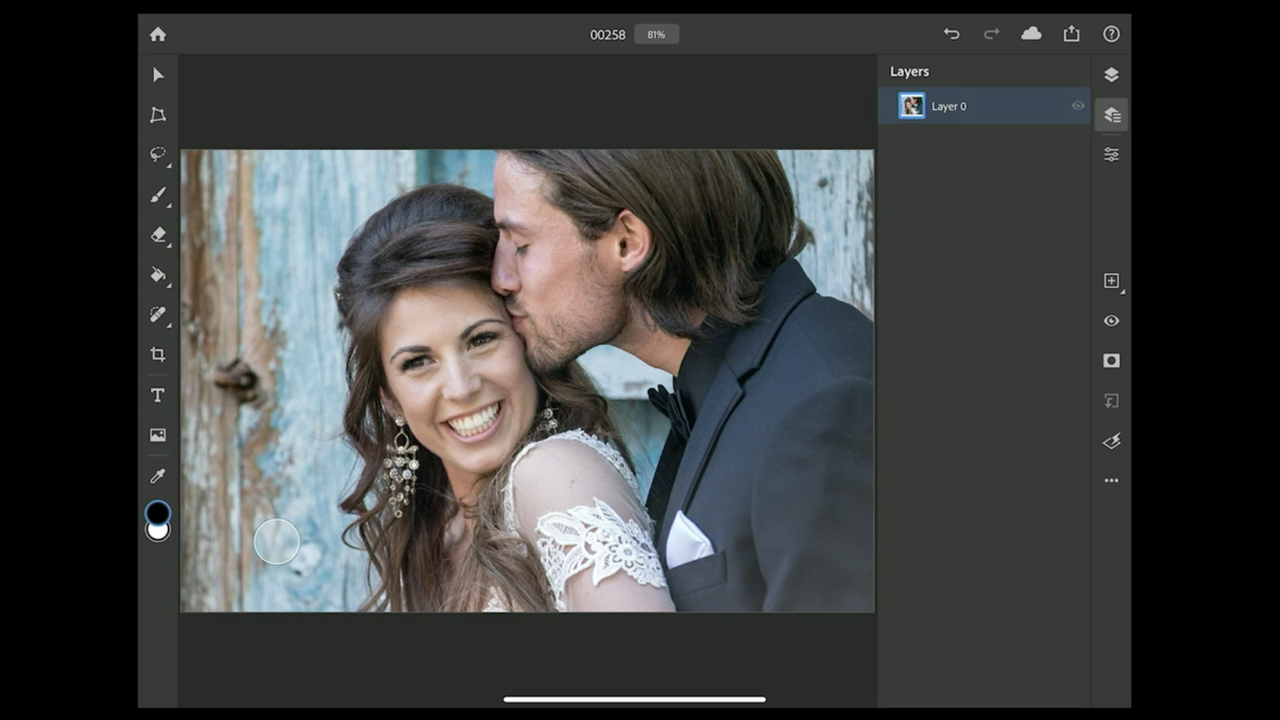
Task: Switch to compact layer view
Action: click(x=1111, y=75)
